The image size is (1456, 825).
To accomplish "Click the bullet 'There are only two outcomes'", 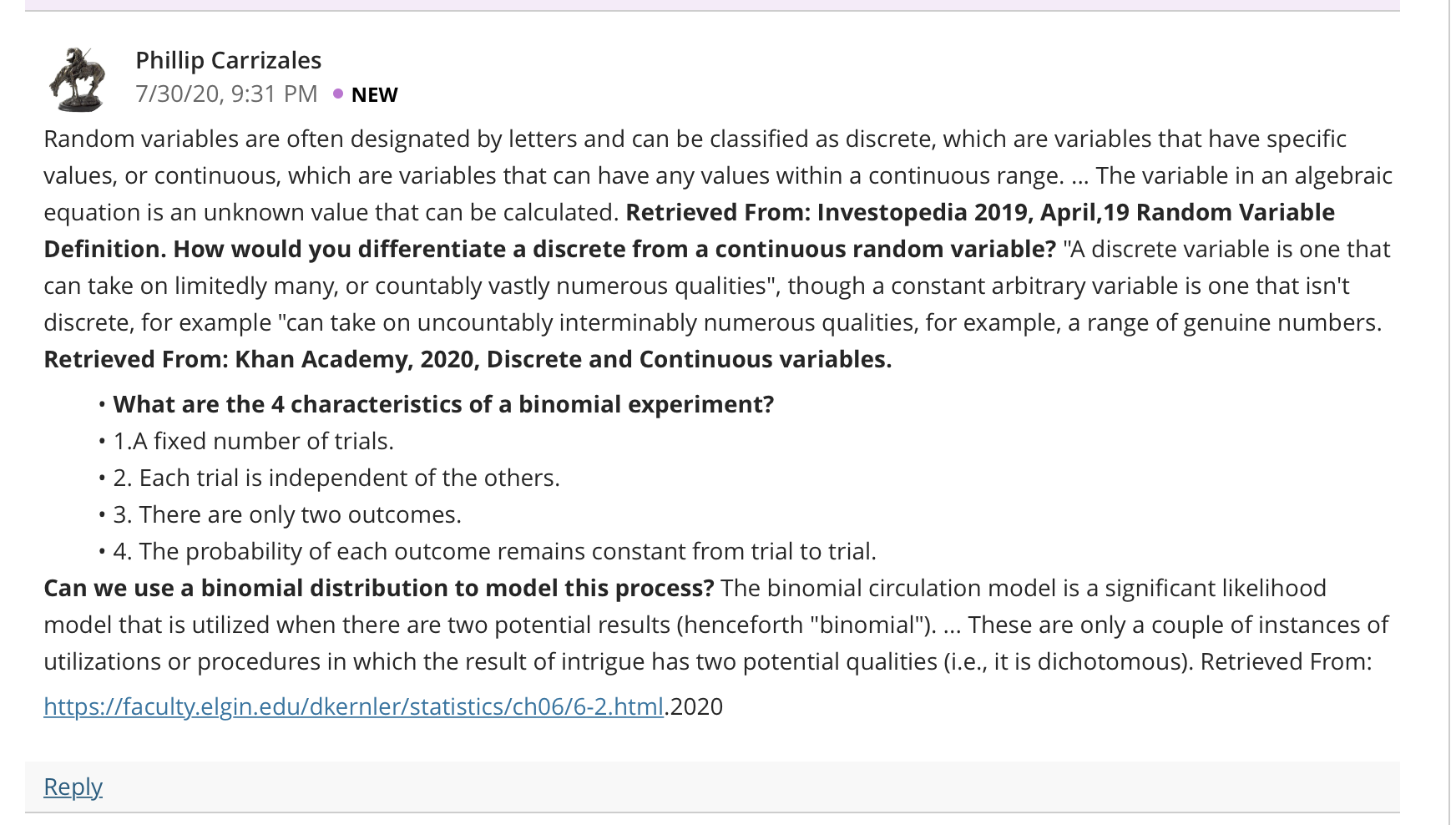I will pos(287,514).
